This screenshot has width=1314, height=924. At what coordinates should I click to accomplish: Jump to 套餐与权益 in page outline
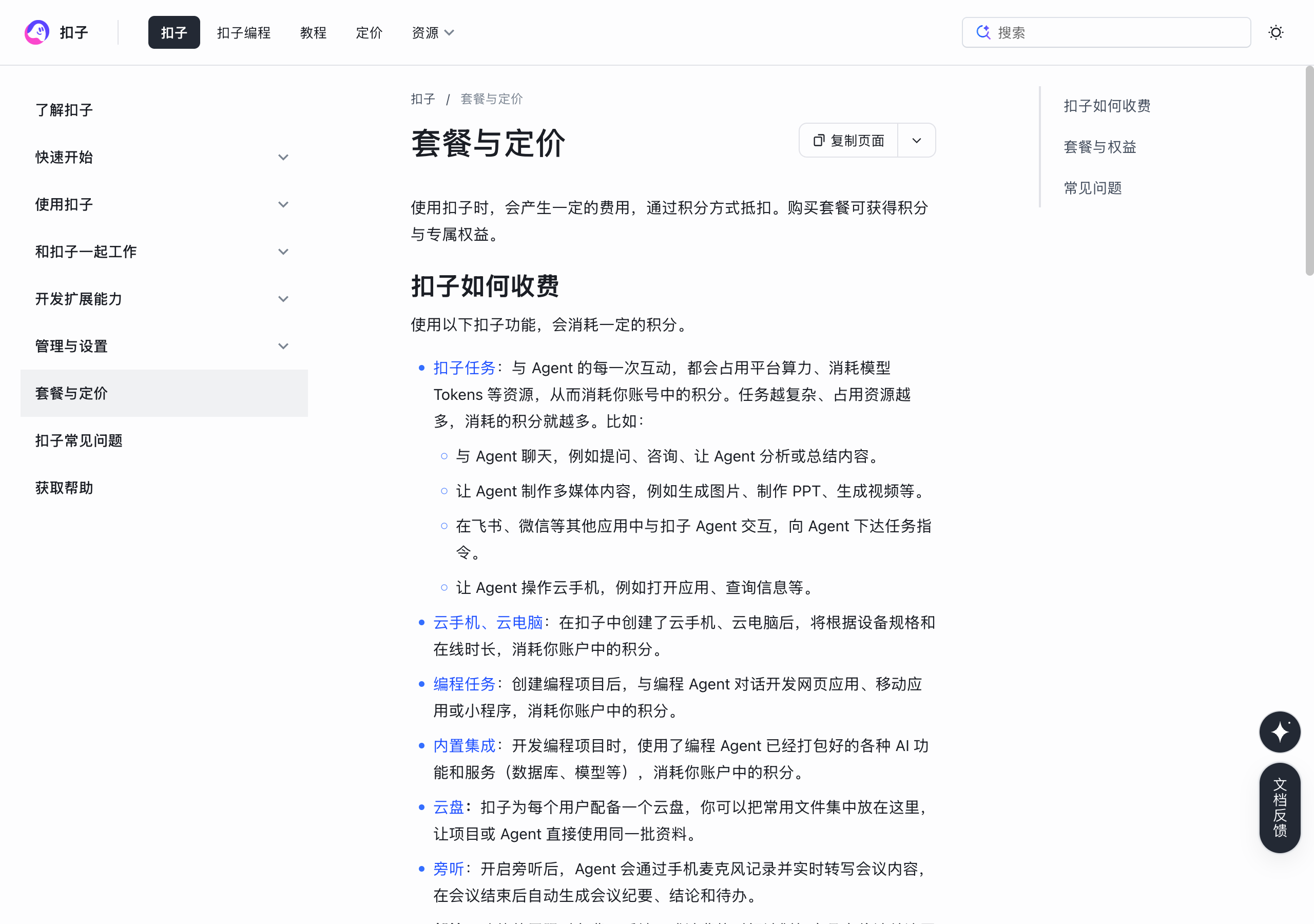click(1099, 147)
